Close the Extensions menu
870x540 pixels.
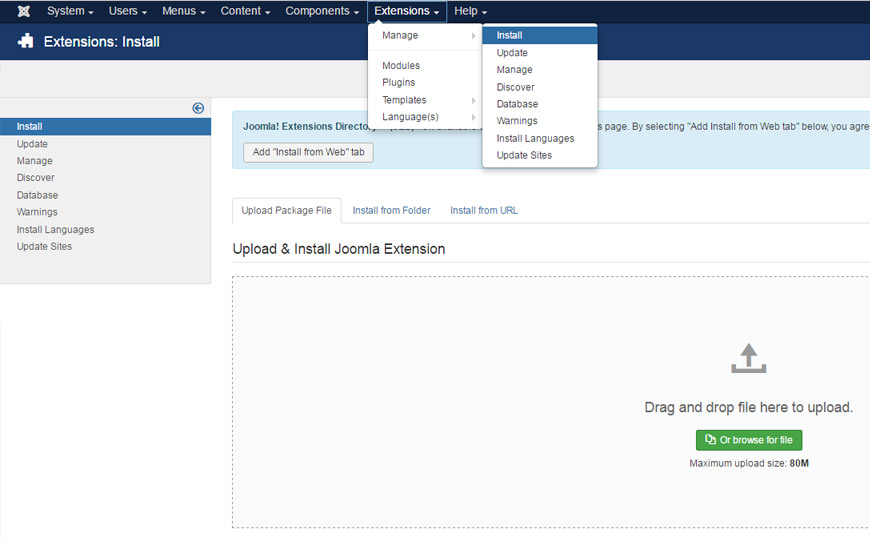click(407, 11)
